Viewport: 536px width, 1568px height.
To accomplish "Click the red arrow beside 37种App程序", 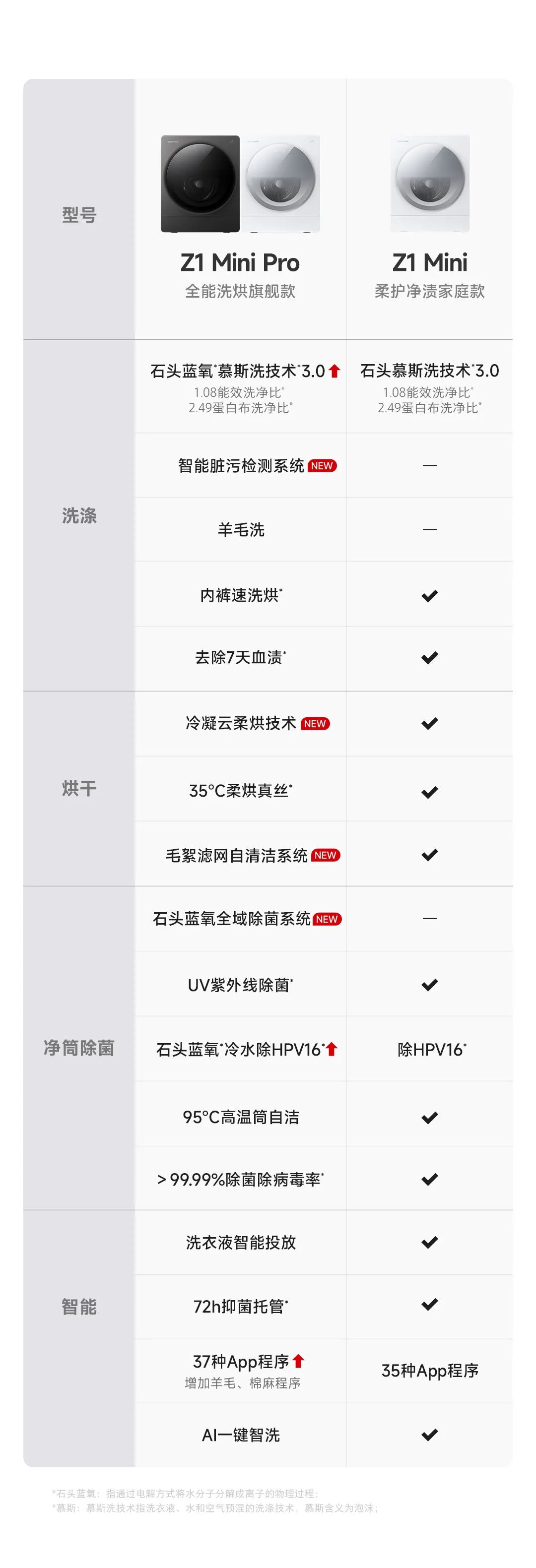I will 298,1361.
